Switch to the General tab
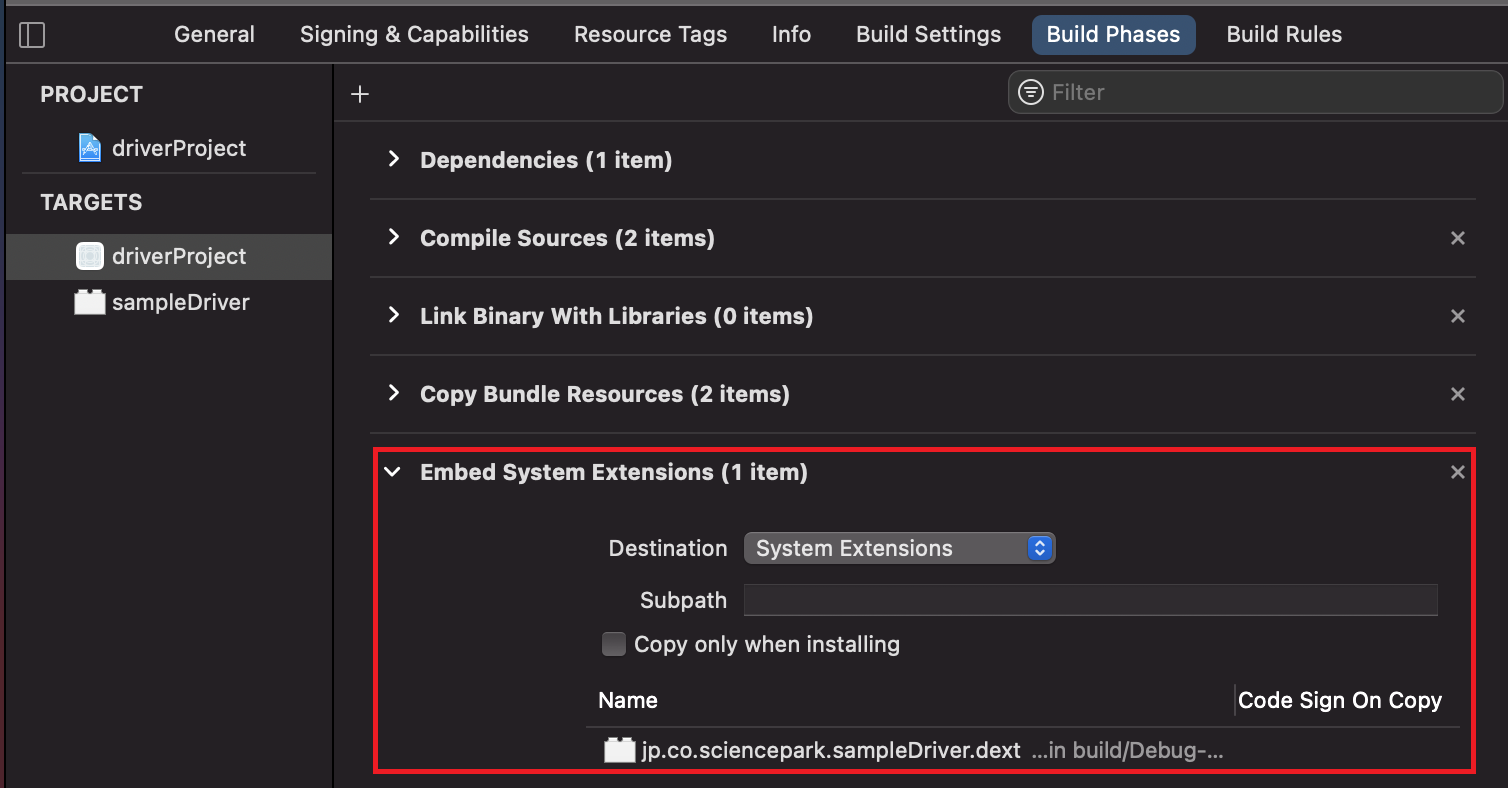Image resolution: width=1508 pixels, height=788 pixels. 214,34
